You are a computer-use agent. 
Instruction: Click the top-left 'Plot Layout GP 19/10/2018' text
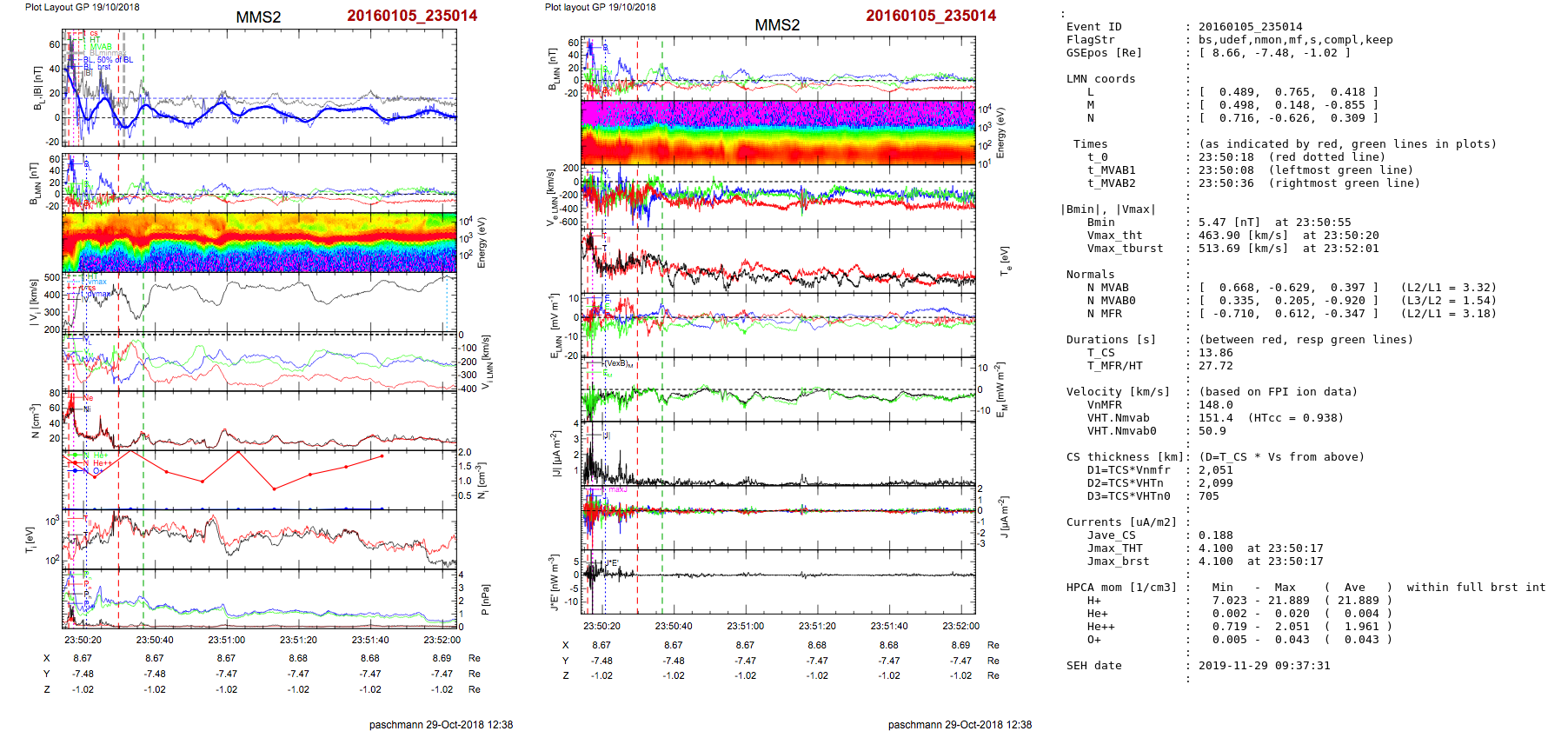tap(82, 7)
